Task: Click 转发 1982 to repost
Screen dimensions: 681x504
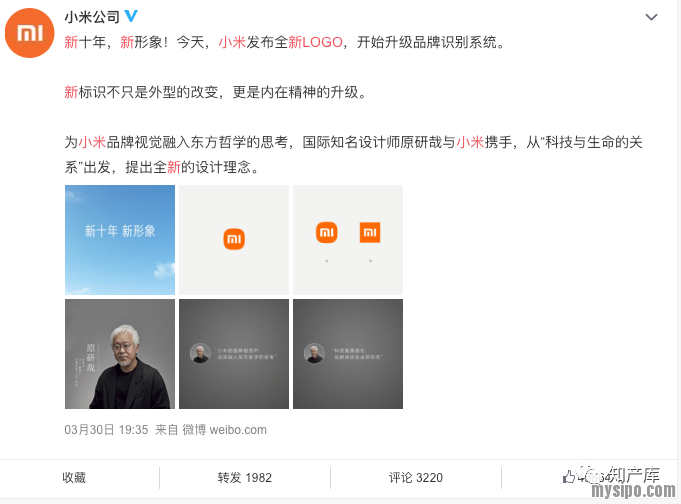Action: click(245, 477)
